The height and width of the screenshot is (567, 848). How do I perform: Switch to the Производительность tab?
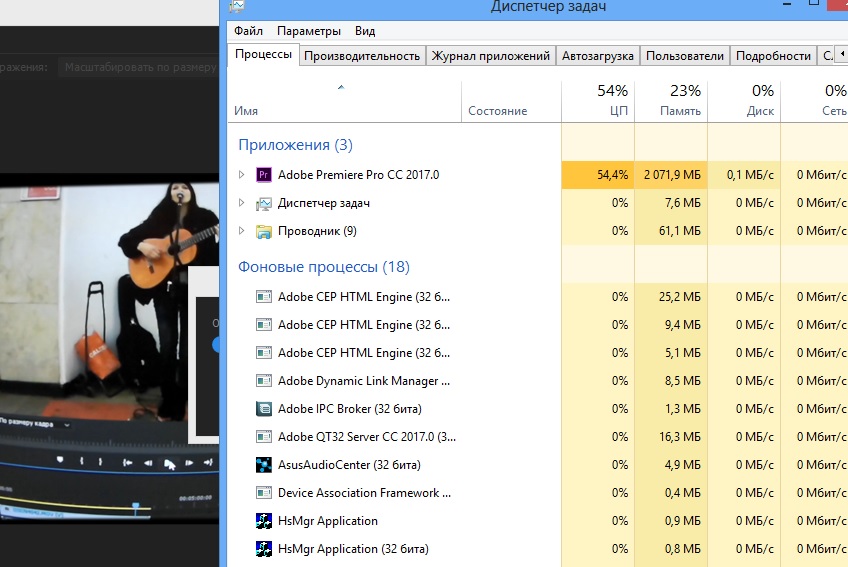[x=362, y=56]
